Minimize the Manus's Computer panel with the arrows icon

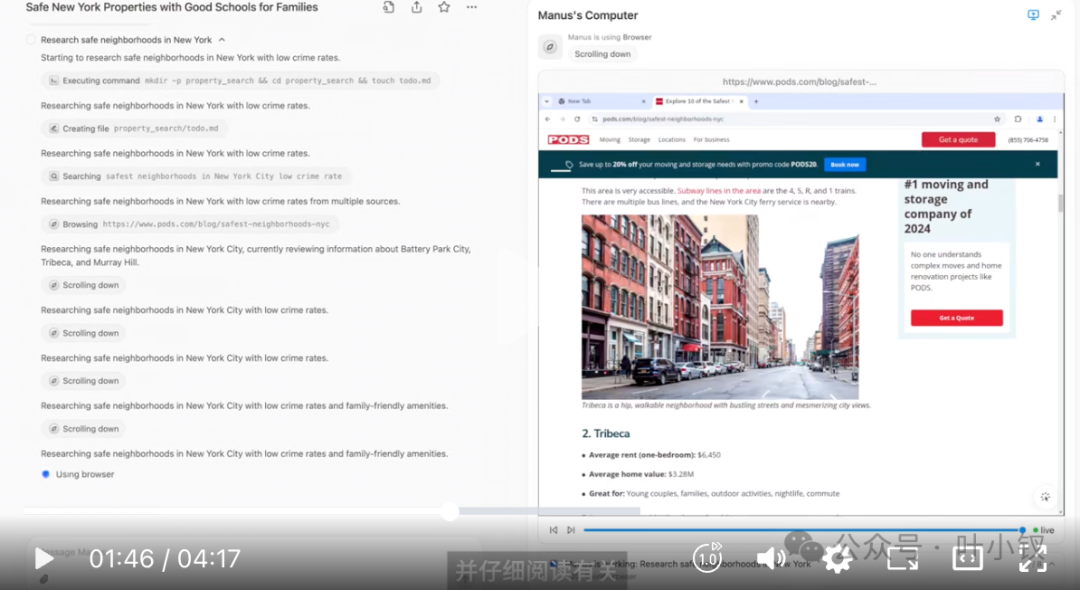point(1056,15)
